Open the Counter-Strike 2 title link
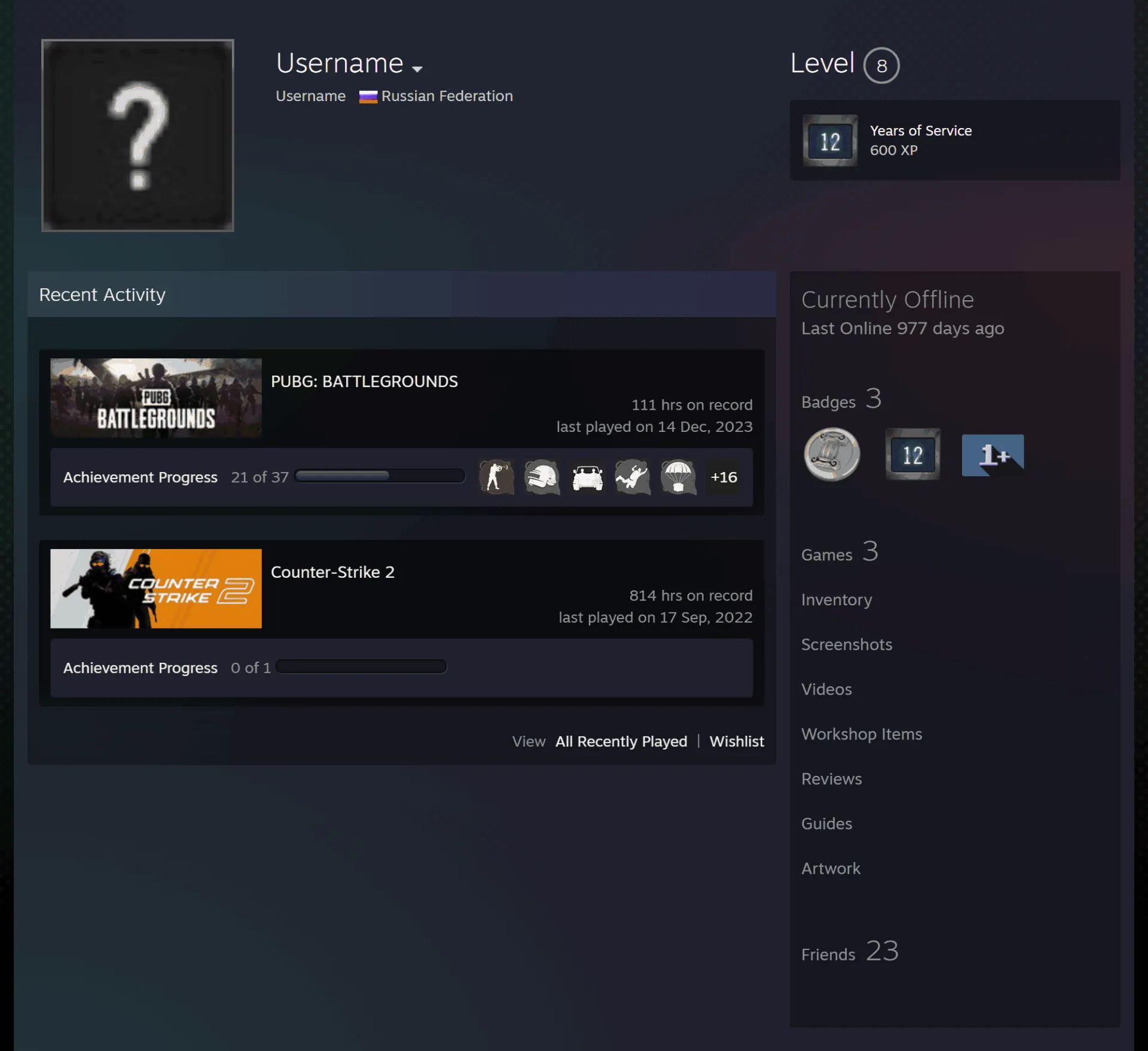 tap(332, 572)
